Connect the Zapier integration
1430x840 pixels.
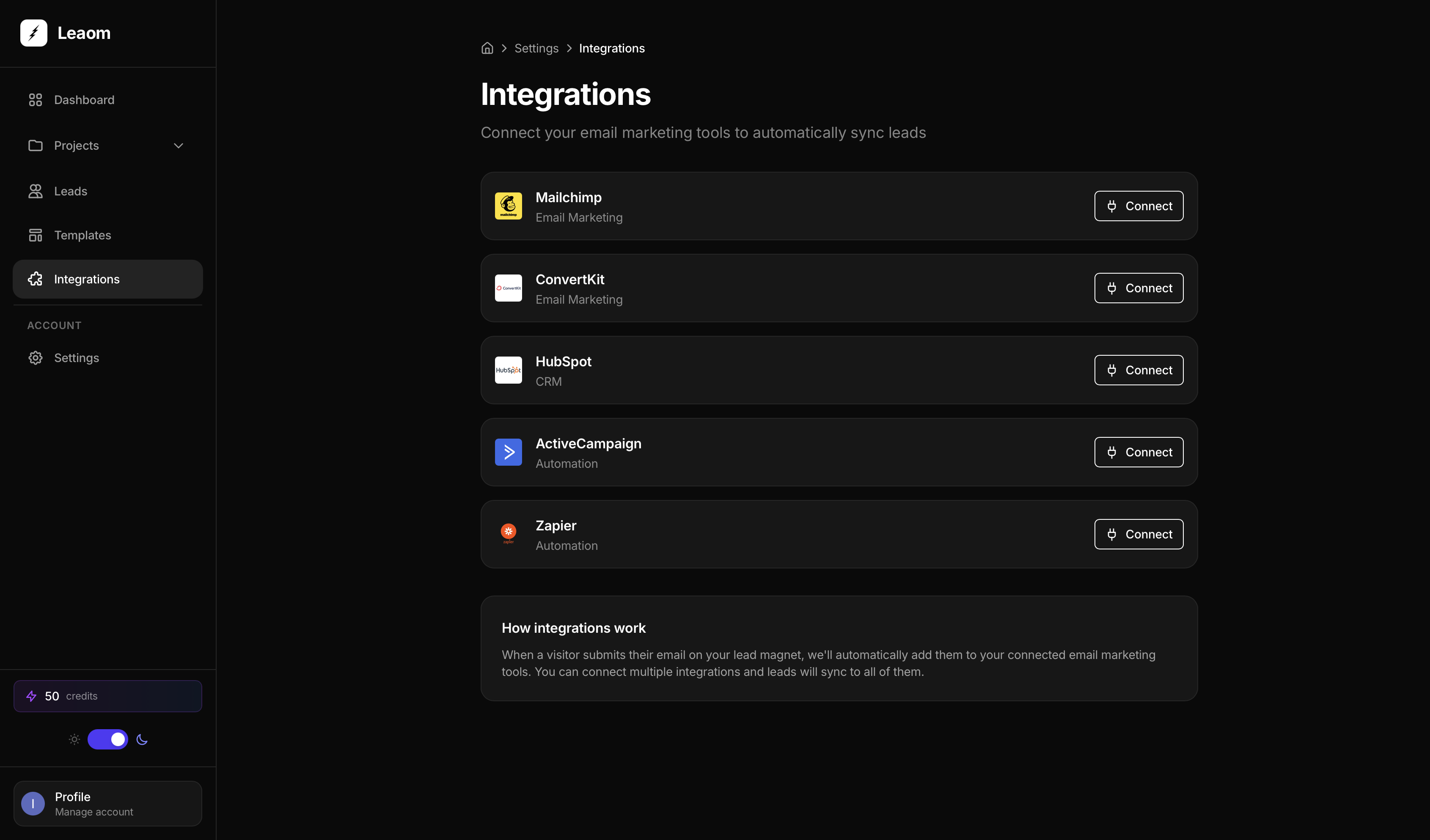pyautogui.click(x=1138, y=534)
